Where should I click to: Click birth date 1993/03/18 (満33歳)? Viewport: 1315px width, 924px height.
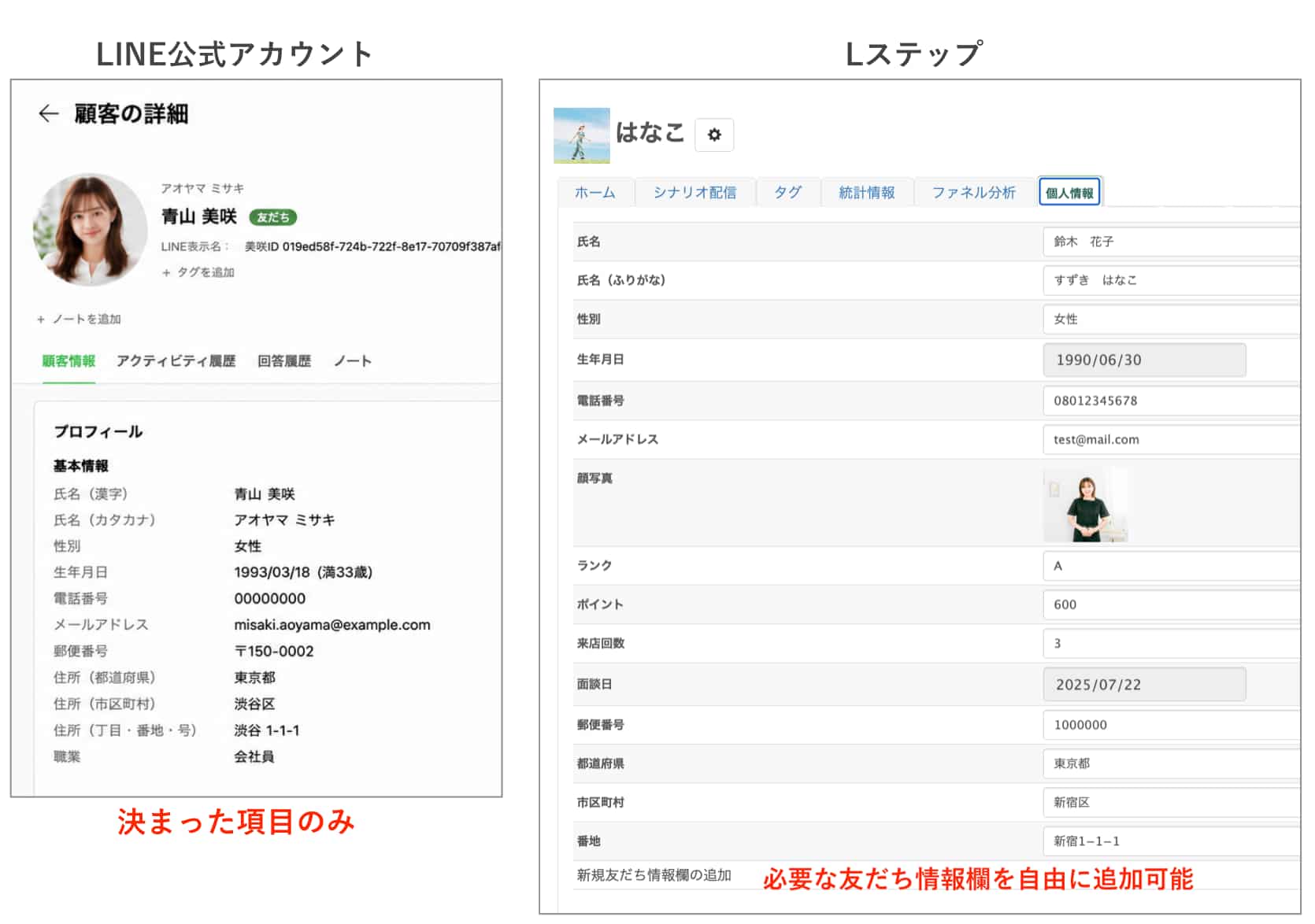coord(303,572)
